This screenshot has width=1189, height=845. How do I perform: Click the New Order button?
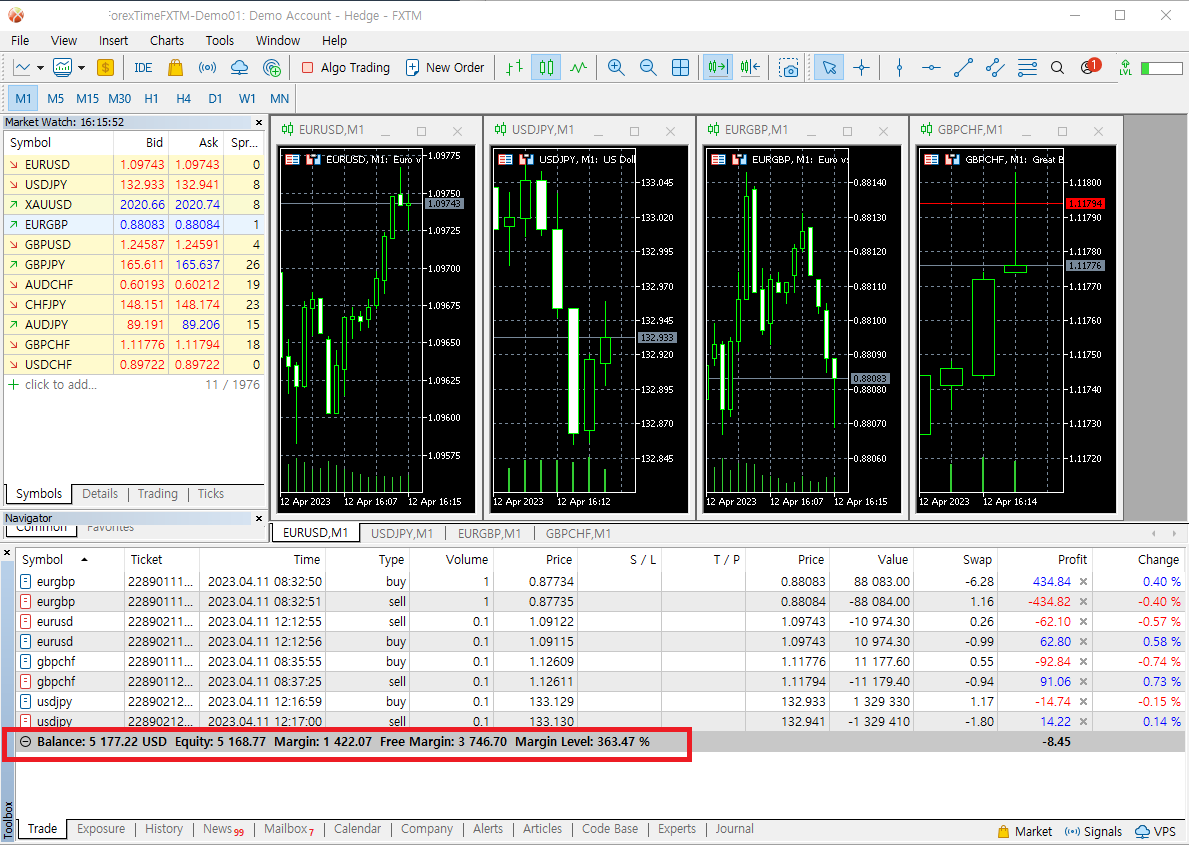point(445,68)
